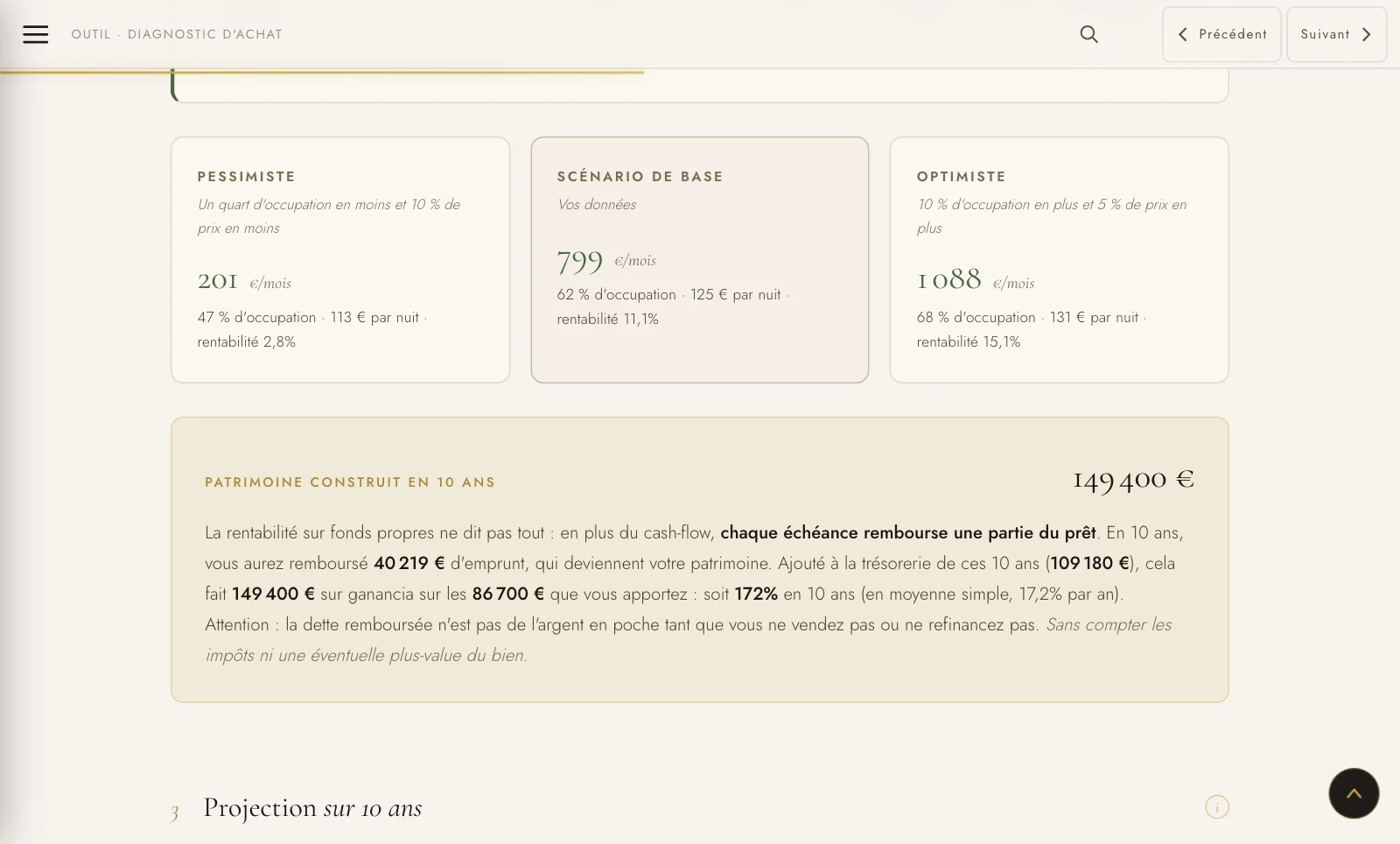
Task: Click the bold 172% figure
Action: 756,594
